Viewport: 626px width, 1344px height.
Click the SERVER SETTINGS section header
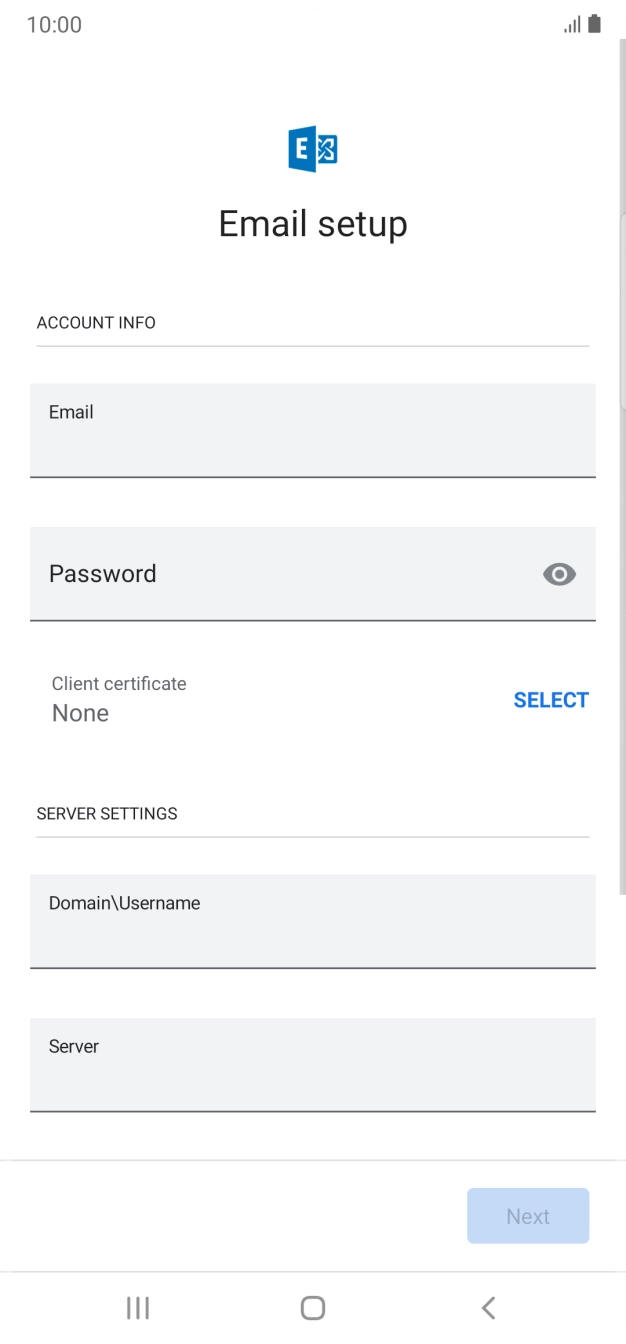[105, 813]
